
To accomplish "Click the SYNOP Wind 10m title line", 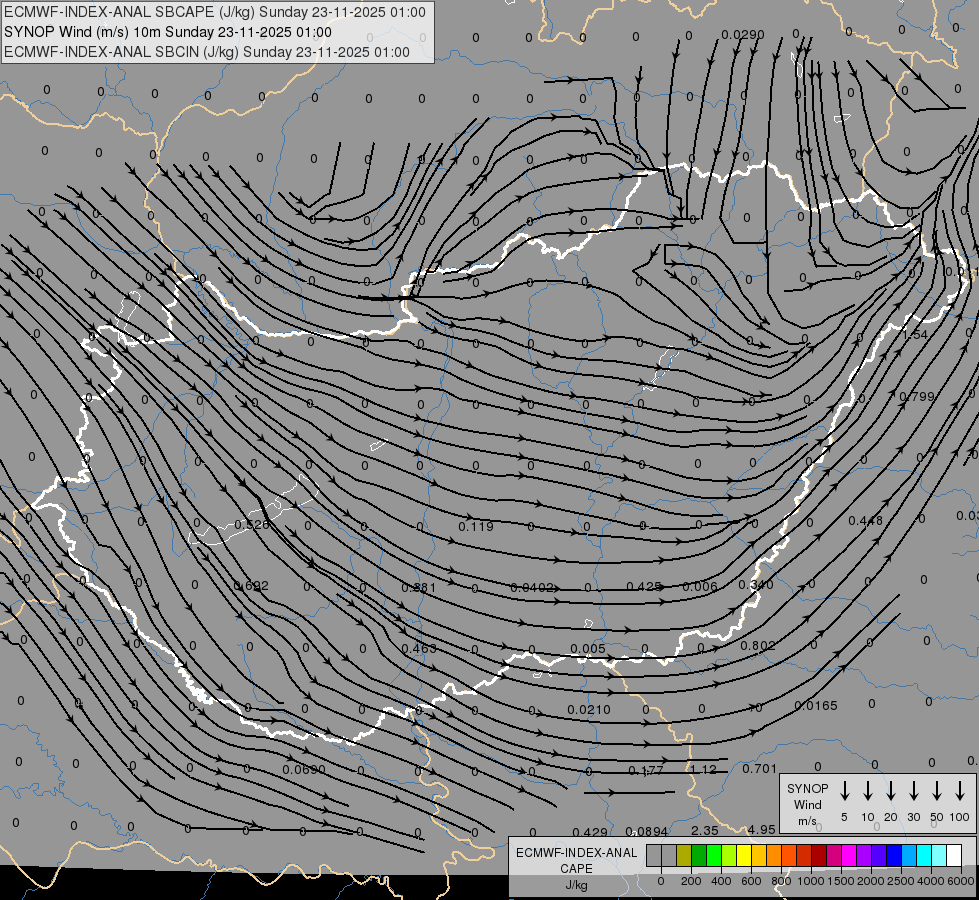I will (x=168, y=32).
